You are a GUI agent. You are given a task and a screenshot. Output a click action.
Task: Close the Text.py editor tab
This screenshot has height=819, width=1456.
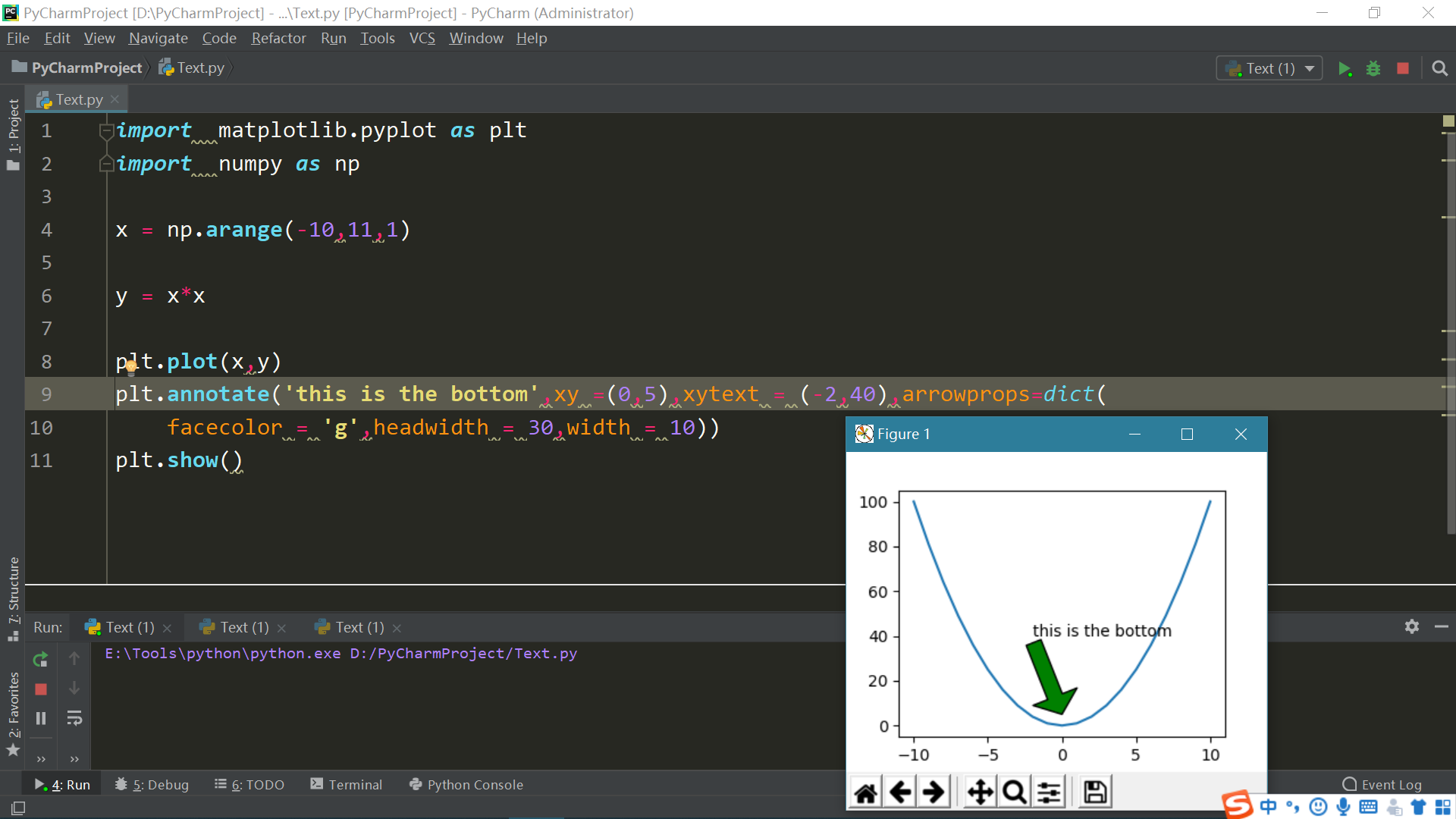115,99
